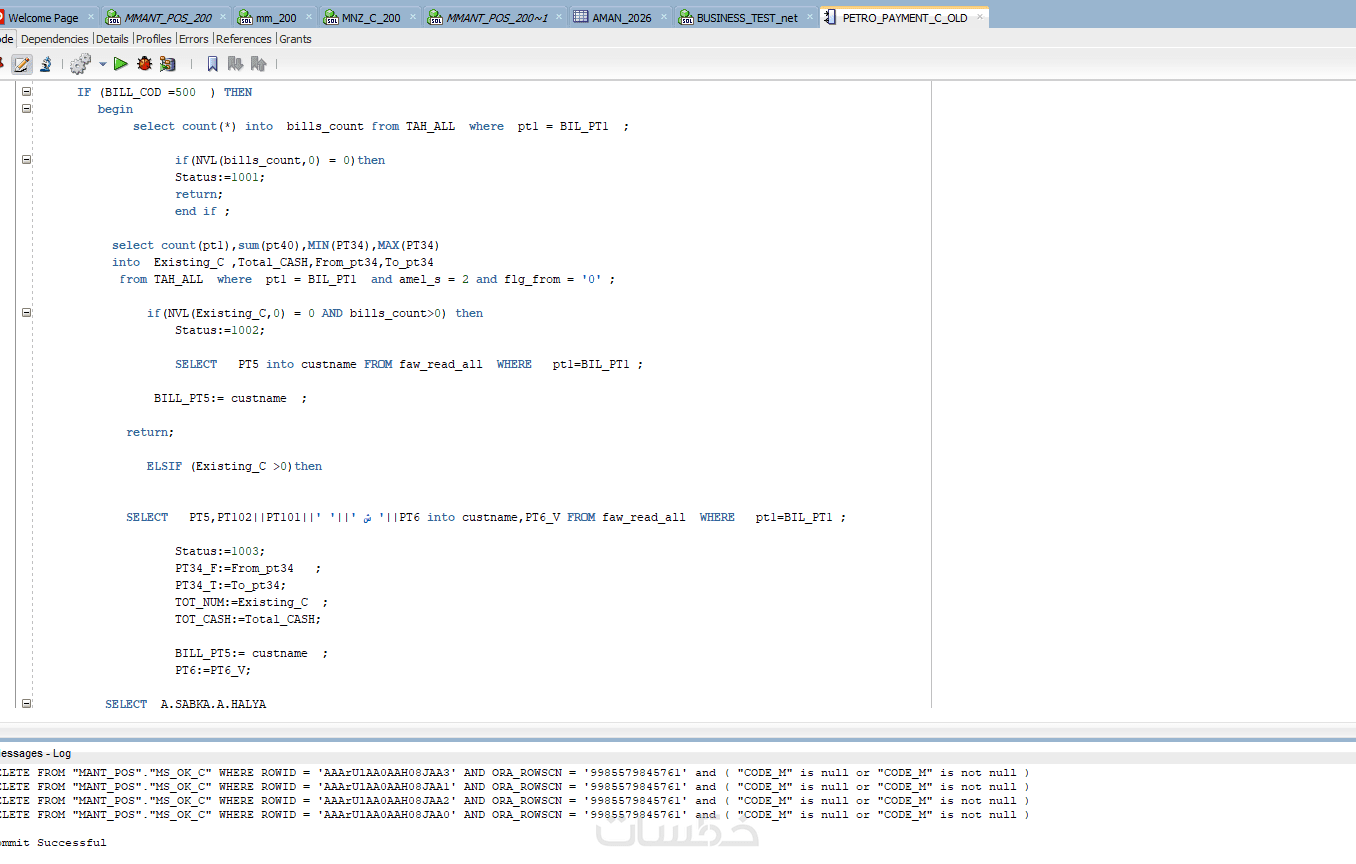The image size is (1356, 864).
Task: Close the PETRO_PAYMENT_C_OLD tab
Action: (980, 17)
